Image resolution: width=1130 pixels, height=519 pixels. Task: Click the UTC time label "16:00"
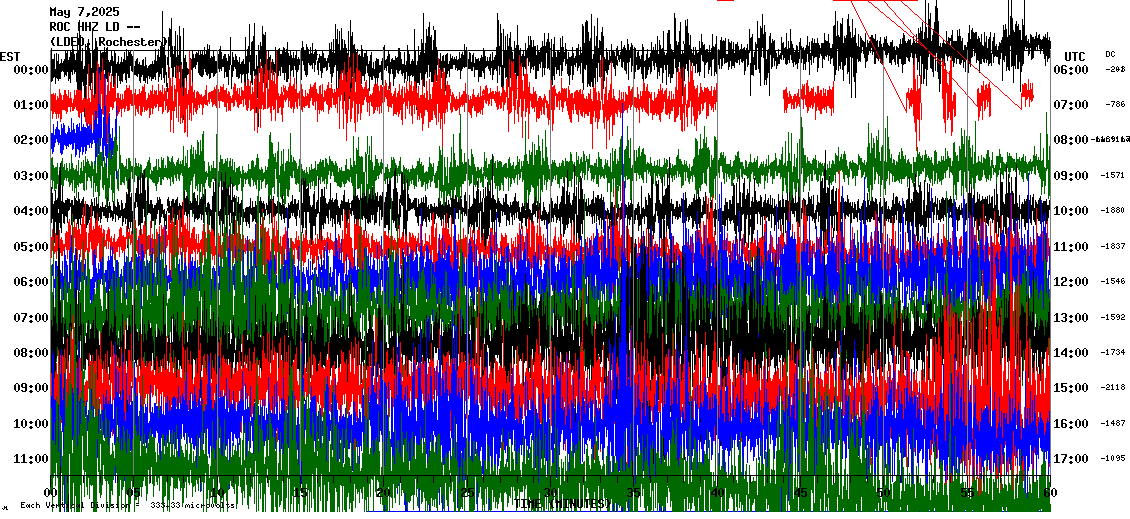[x=1071, y=424]
